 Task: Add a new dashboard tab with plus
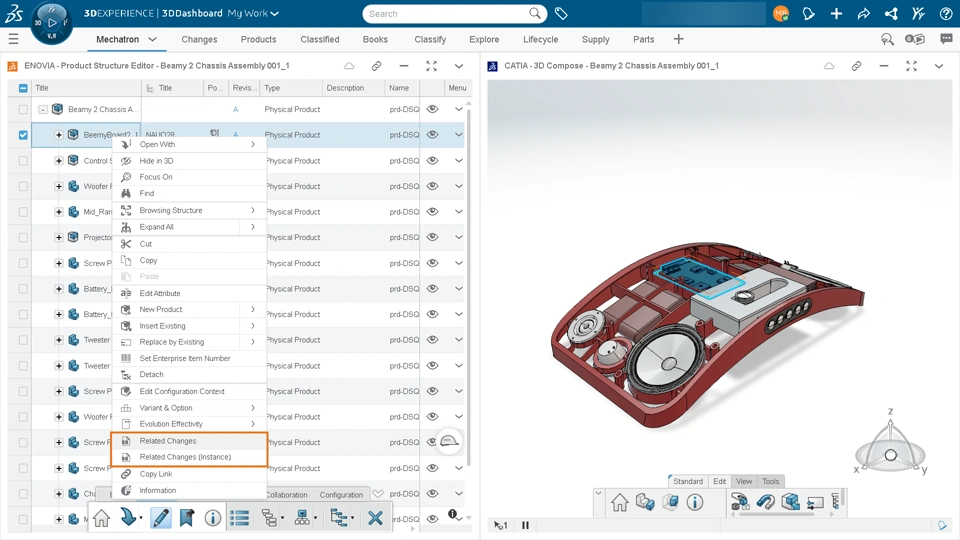pyautogui.click(x=678, y=39)
